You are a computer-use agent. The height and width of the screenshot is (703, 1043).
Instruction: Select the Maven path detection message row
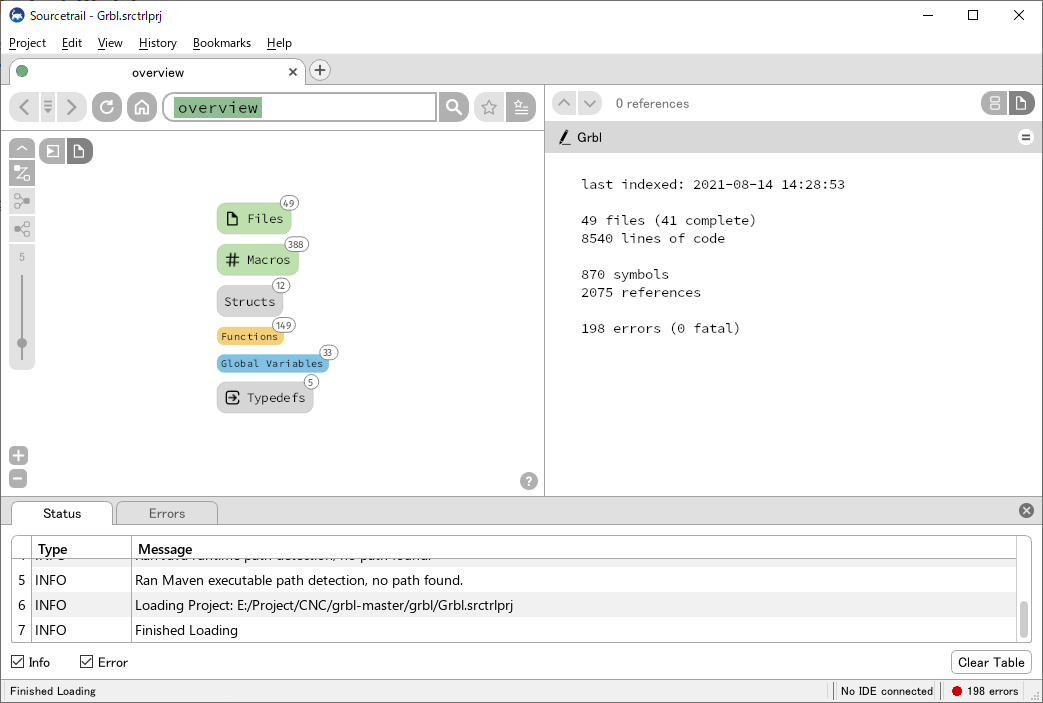[514, 580]
